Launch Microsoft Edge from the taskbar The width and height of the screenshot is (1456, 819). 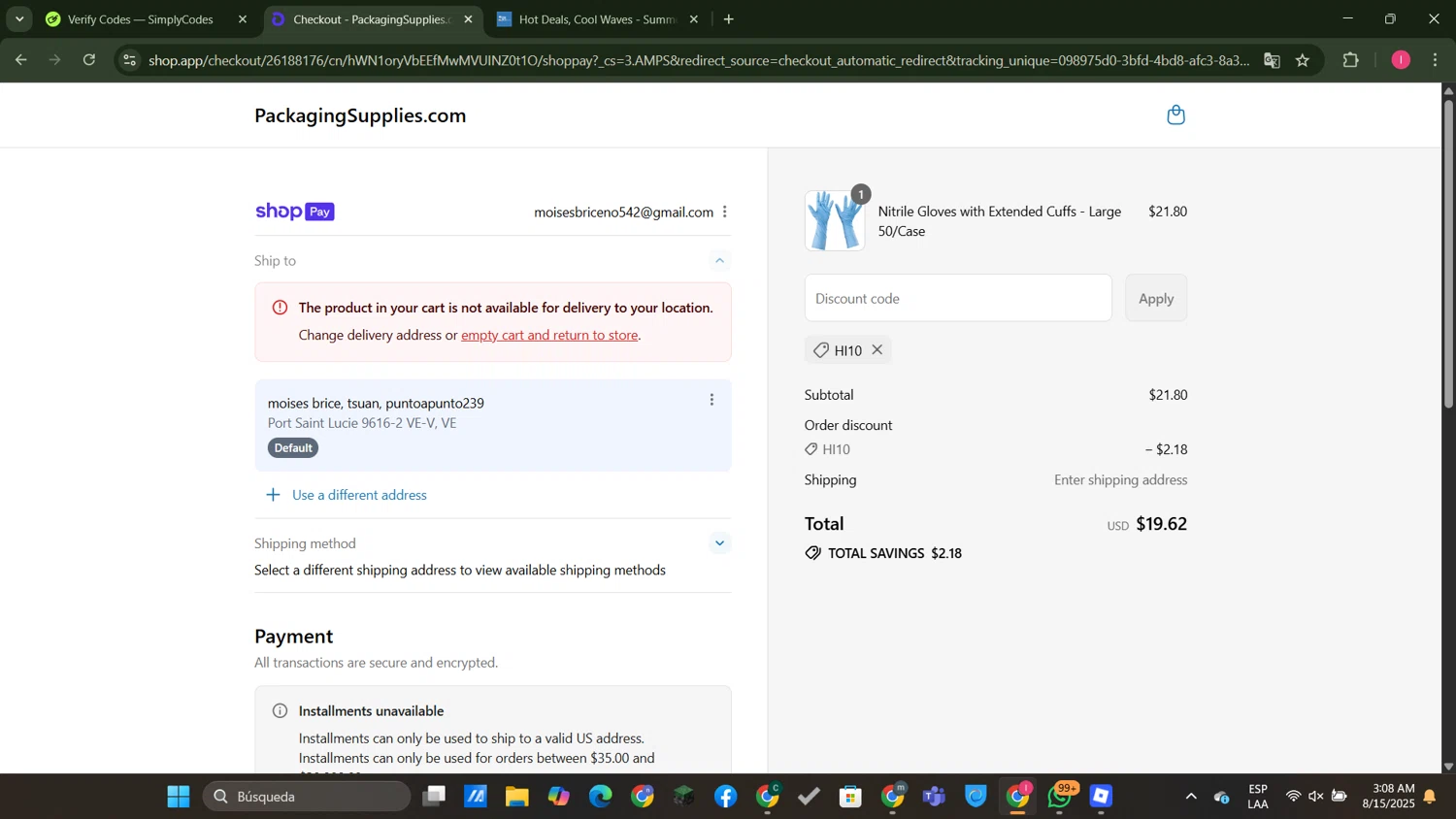coord(601,797)
